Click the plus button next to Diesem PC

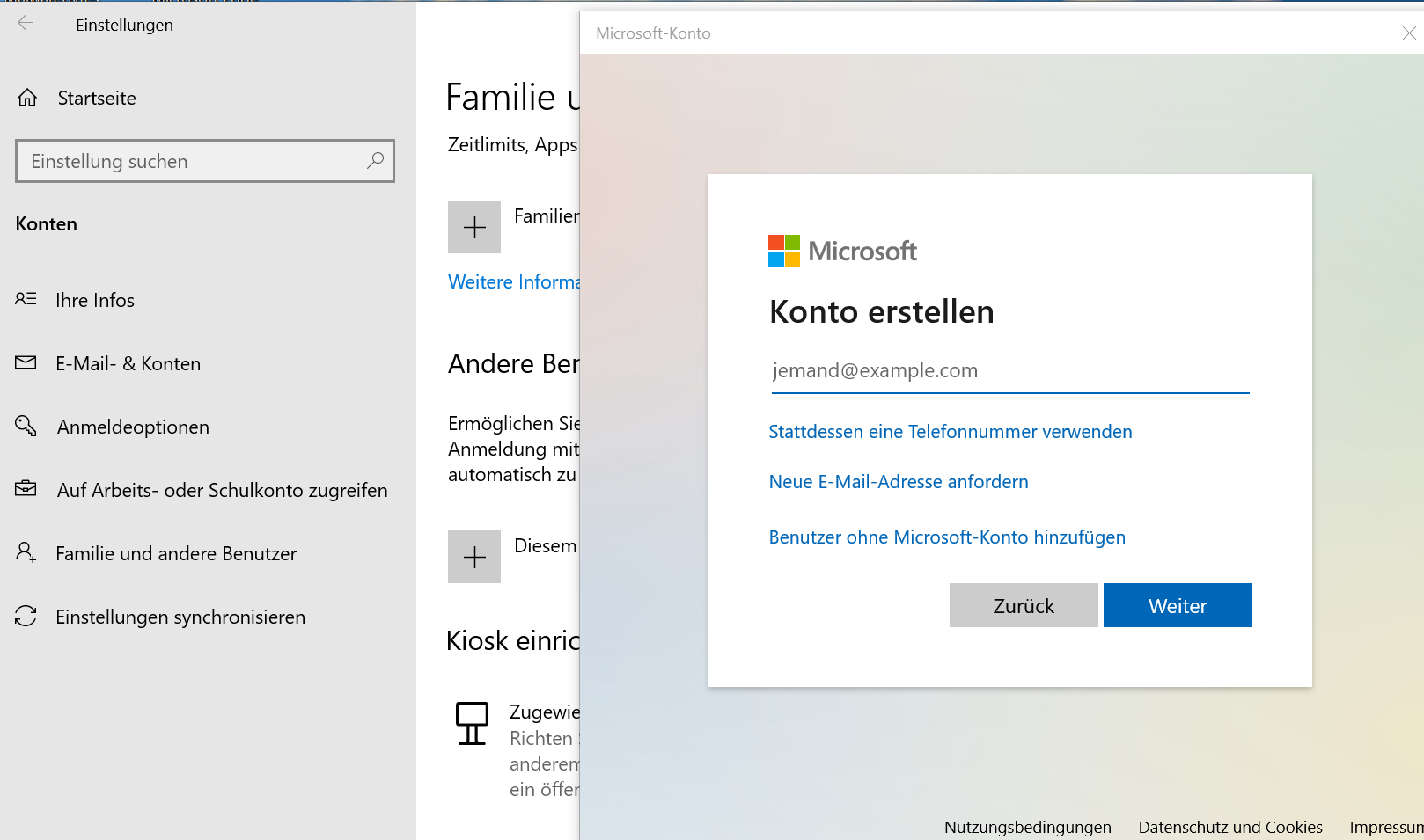tap(474, 557)
